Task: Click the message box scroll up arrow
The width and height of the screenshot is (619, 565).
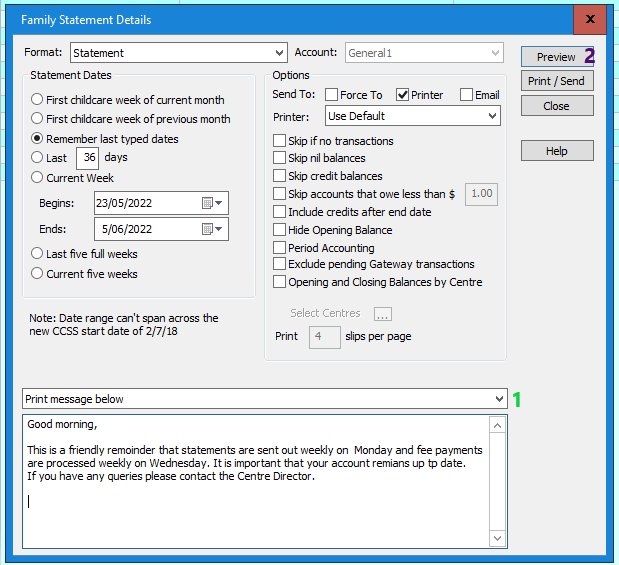Action: click(497, 426)
